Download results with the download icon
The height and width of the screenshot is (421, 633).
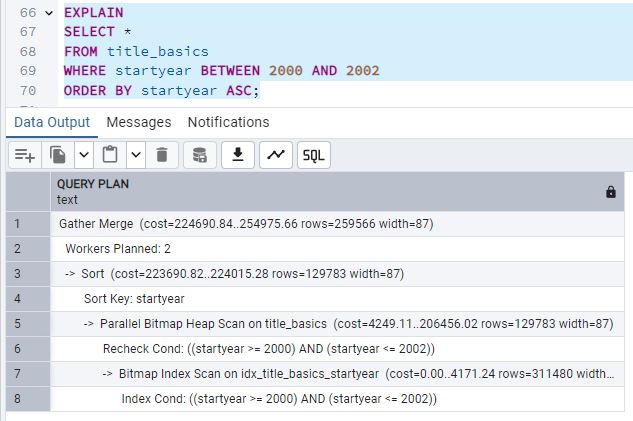[x=238, y=155]
